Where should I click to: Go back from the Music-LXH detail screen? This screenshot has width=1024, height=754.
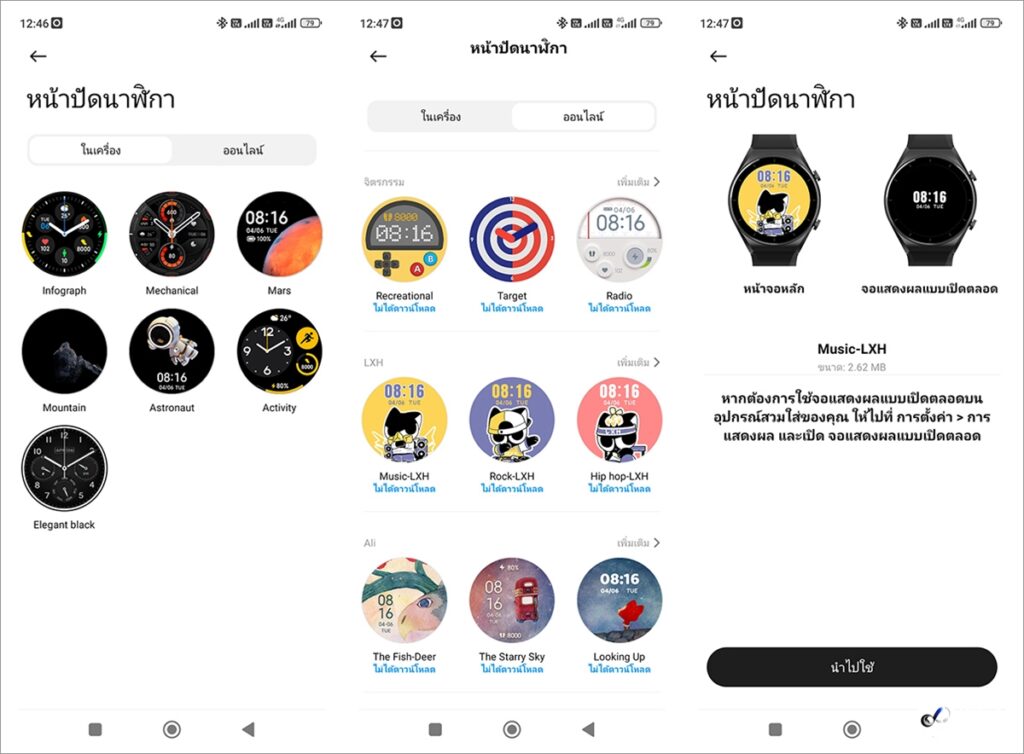pyautogui.click(x=718, y=56)
